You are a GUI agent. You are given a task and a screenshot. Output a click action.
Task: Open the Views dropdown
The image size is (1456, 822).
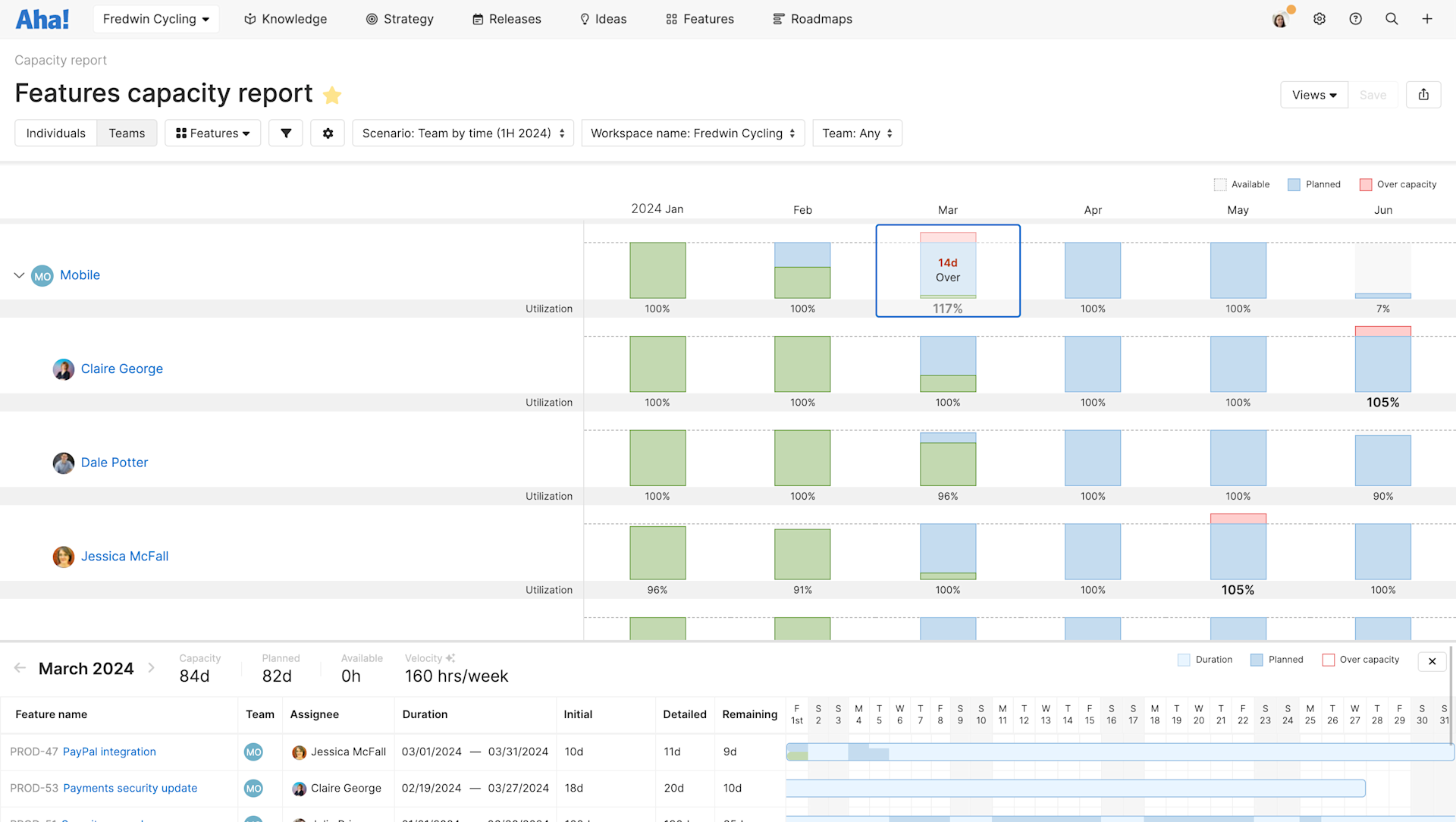tap(1313, 94)
